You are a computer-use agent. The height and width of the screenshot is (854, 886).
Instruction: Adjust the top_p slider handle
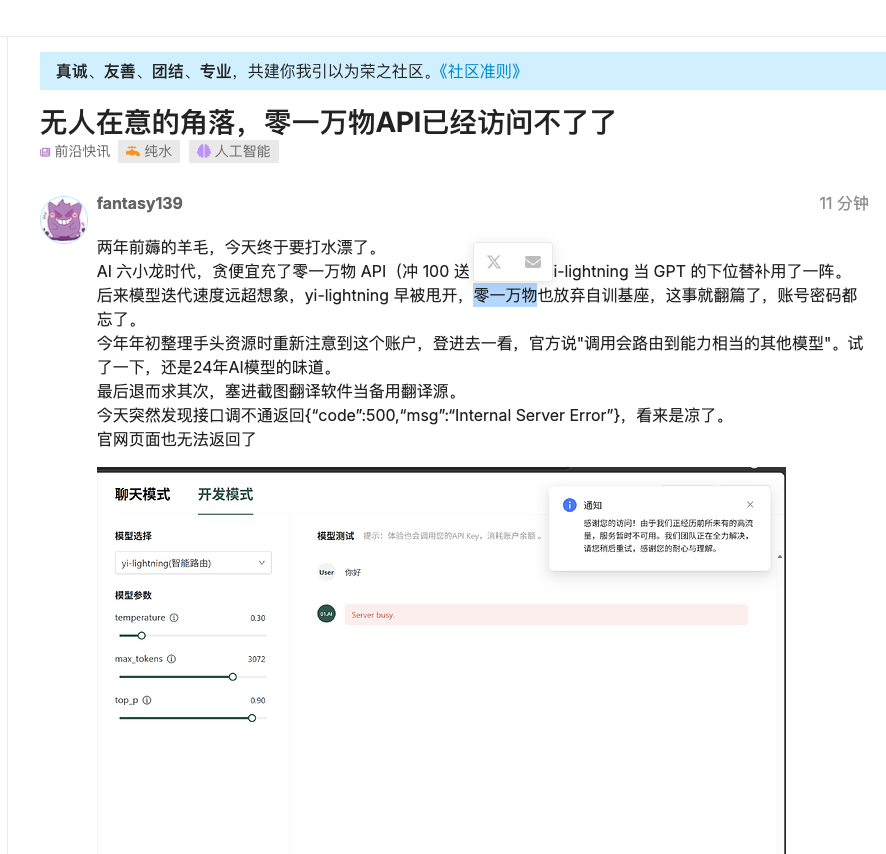pos(252,718)
